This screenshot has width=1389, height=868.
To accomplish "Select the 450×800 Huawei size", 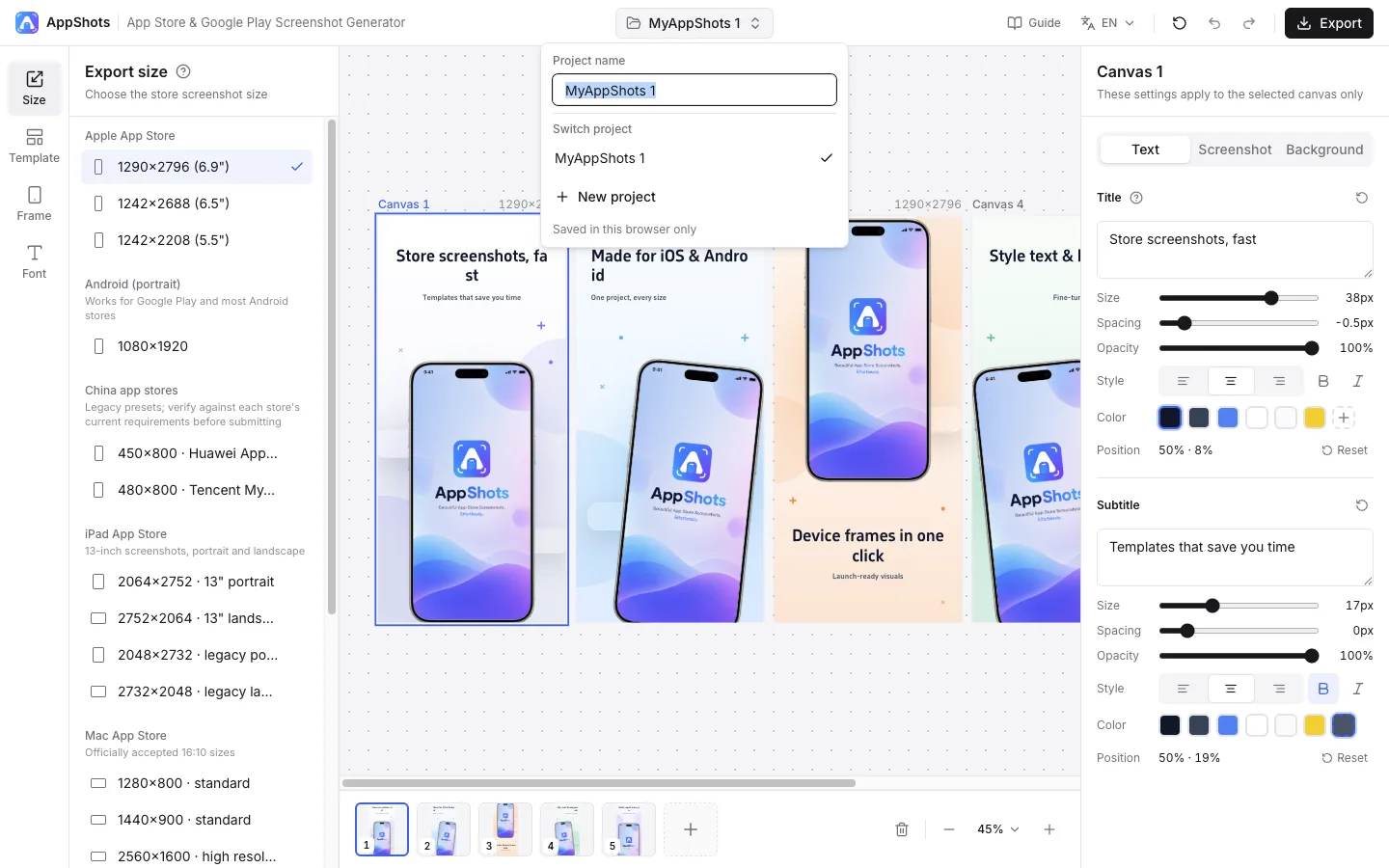I will point(197,453).
